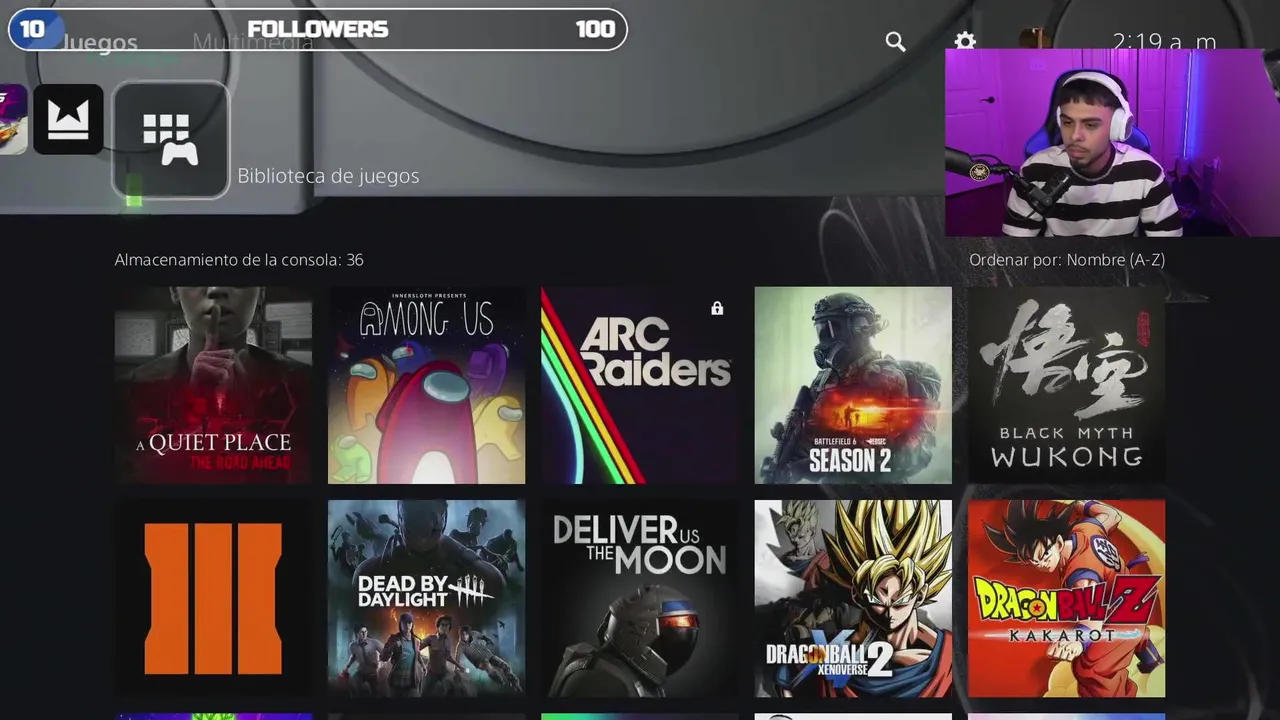1280x720 pixels.
Task: Select the crown app icon
Action: (68, 119)
